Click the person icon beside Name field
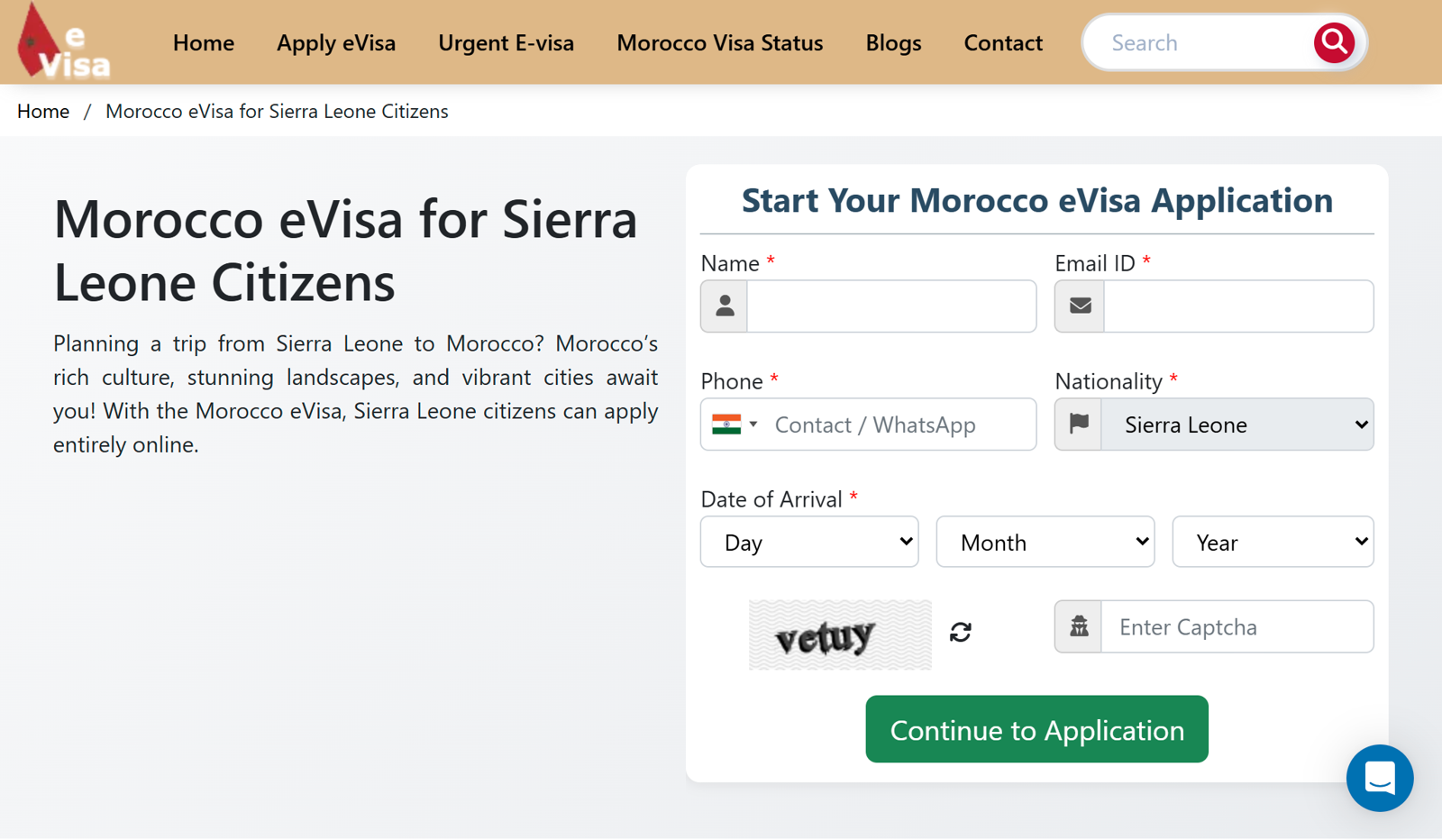Viewport: 1442px width, 840px height. pos(725,306)
